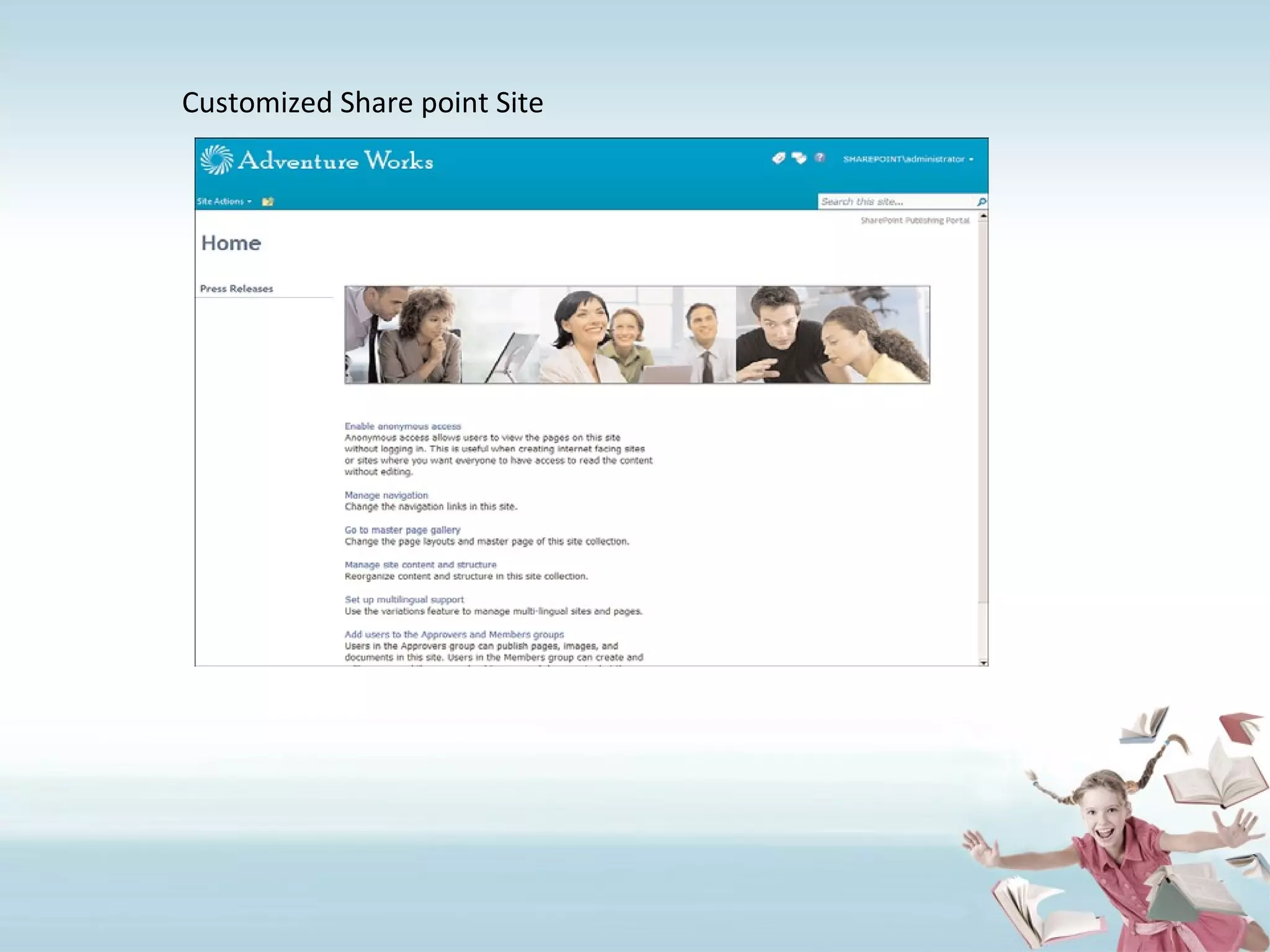The width and height of the screenshot is (1270, 952).
Task: Click the Enable anonymous access link
Action: coord(402,426)
